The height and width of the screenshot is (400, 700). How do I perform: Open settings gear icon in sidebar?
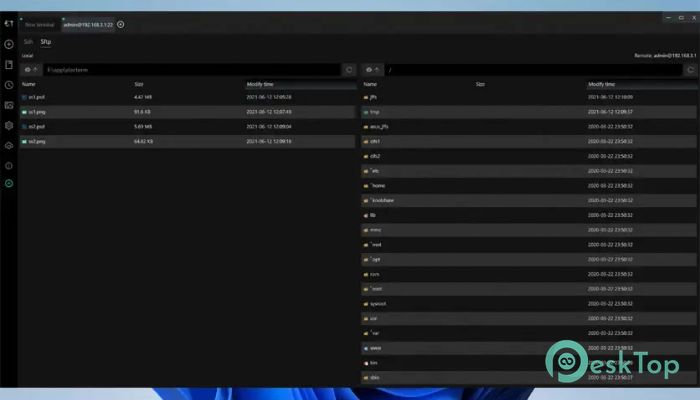tap(9, 125)
